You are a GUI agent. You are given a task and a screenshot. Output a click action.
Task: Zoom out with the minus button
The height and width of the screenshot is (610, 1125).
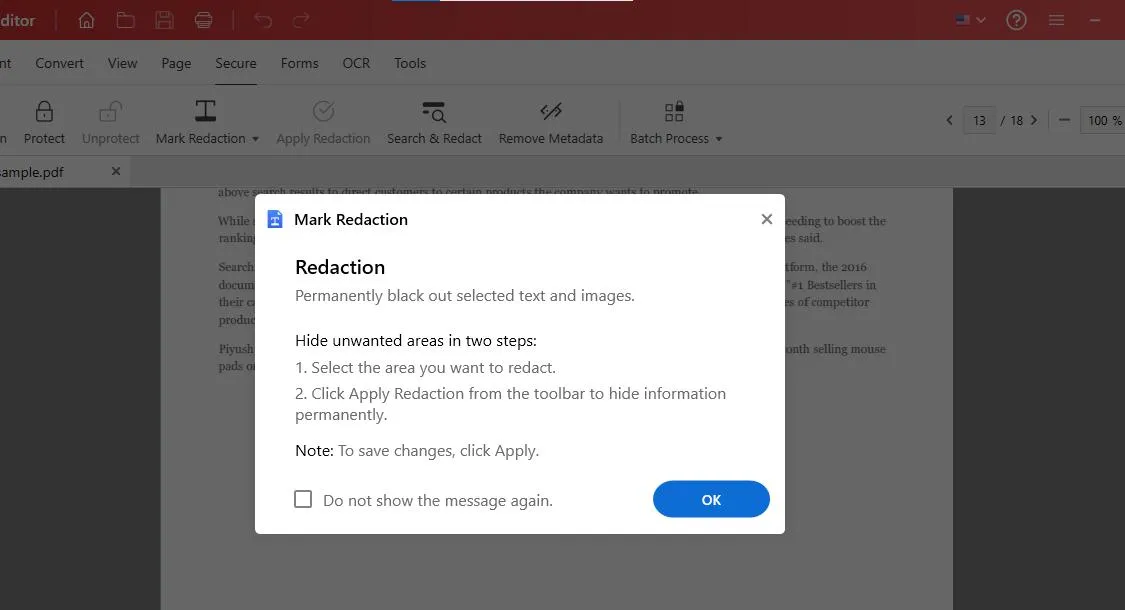tap(1064, 120)
